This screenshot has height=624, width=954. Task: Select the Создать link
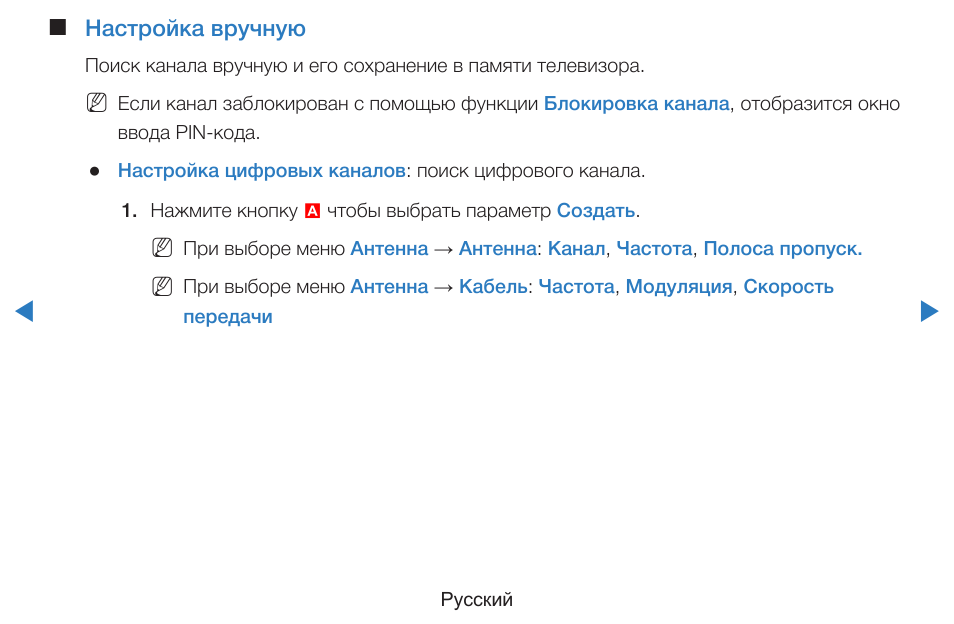point(596,210)
